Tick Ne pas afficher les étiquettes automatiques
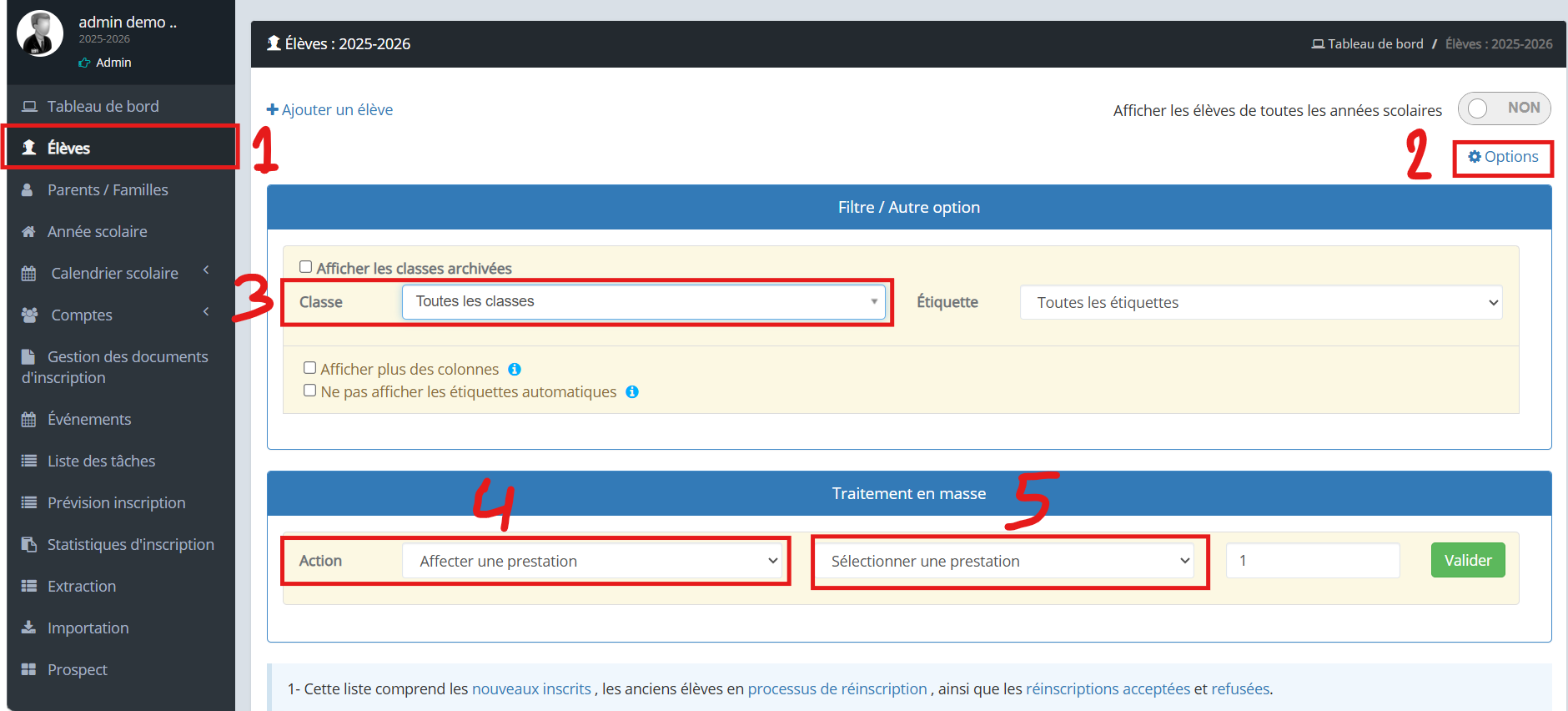This screenshot has height=711, width=1568. (x=310, y=391)
